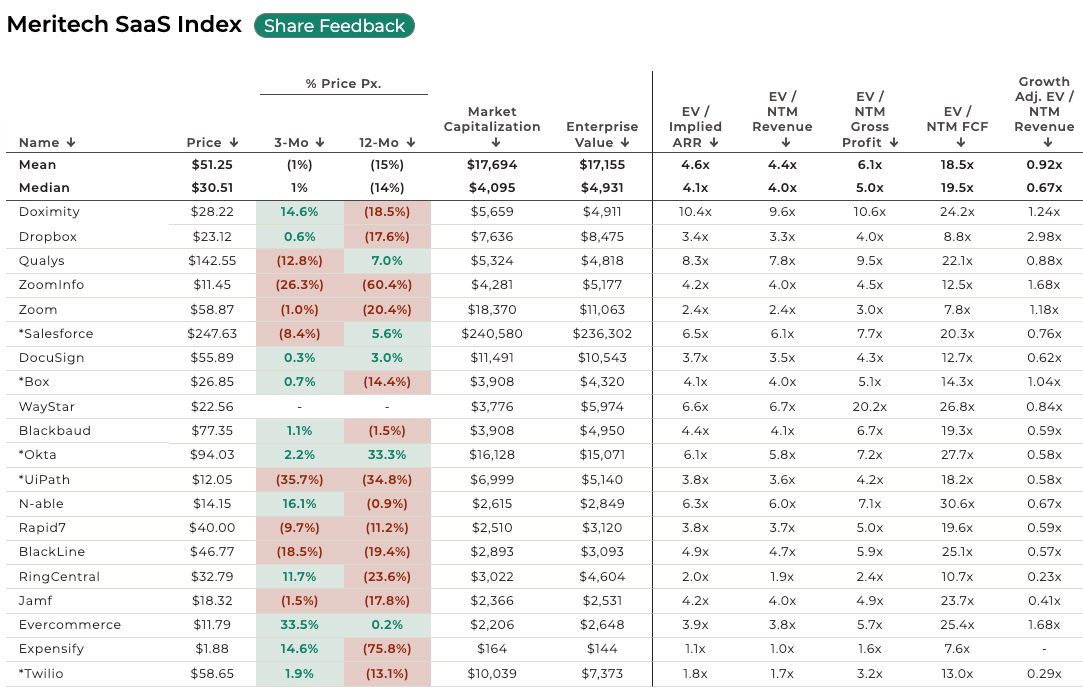The image size is (1083, 698).
Task: Click Expensify 12-Mo red (75.8%) cell
Action: point(387,649)
